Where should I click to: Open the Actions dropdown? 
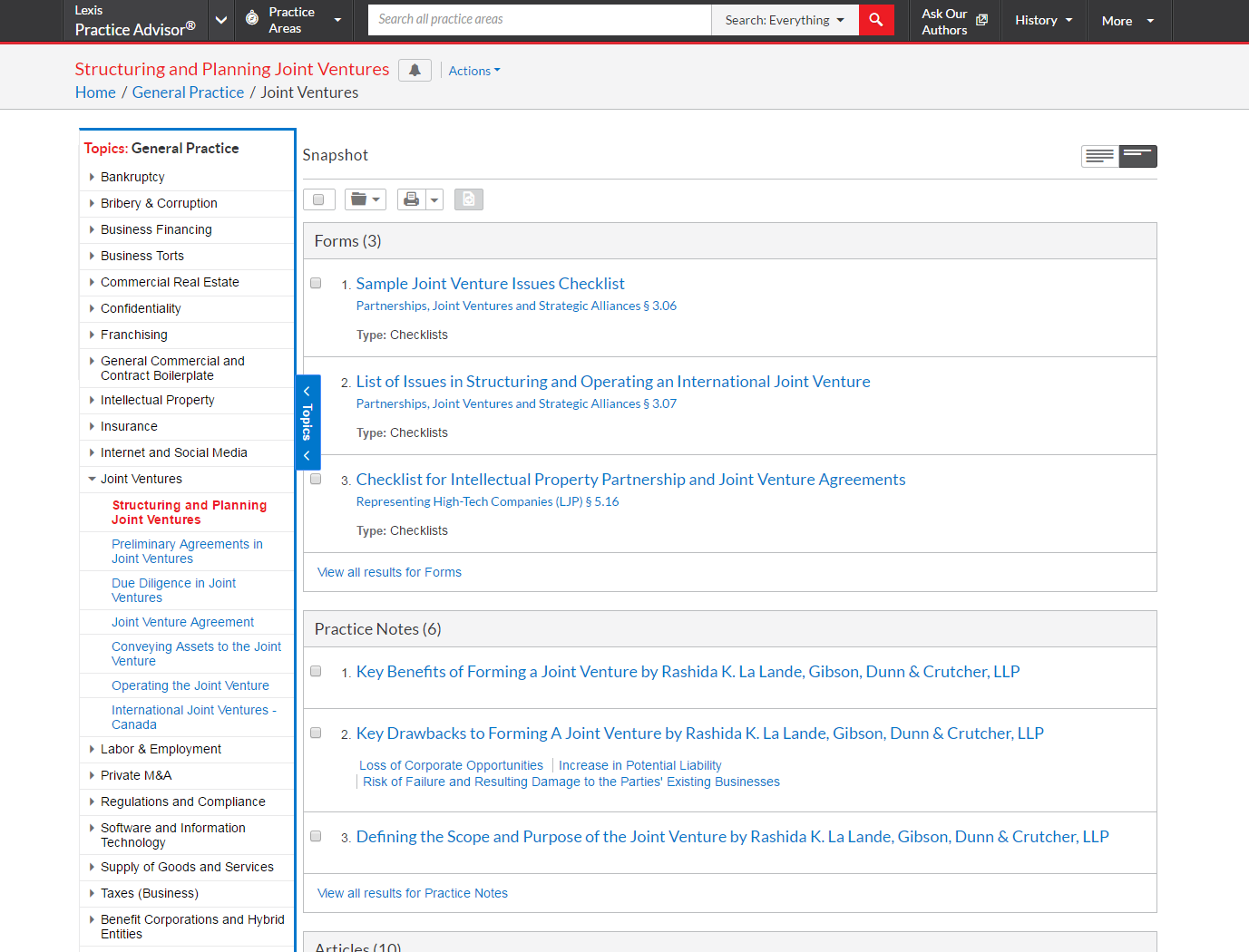pos(473,71)
